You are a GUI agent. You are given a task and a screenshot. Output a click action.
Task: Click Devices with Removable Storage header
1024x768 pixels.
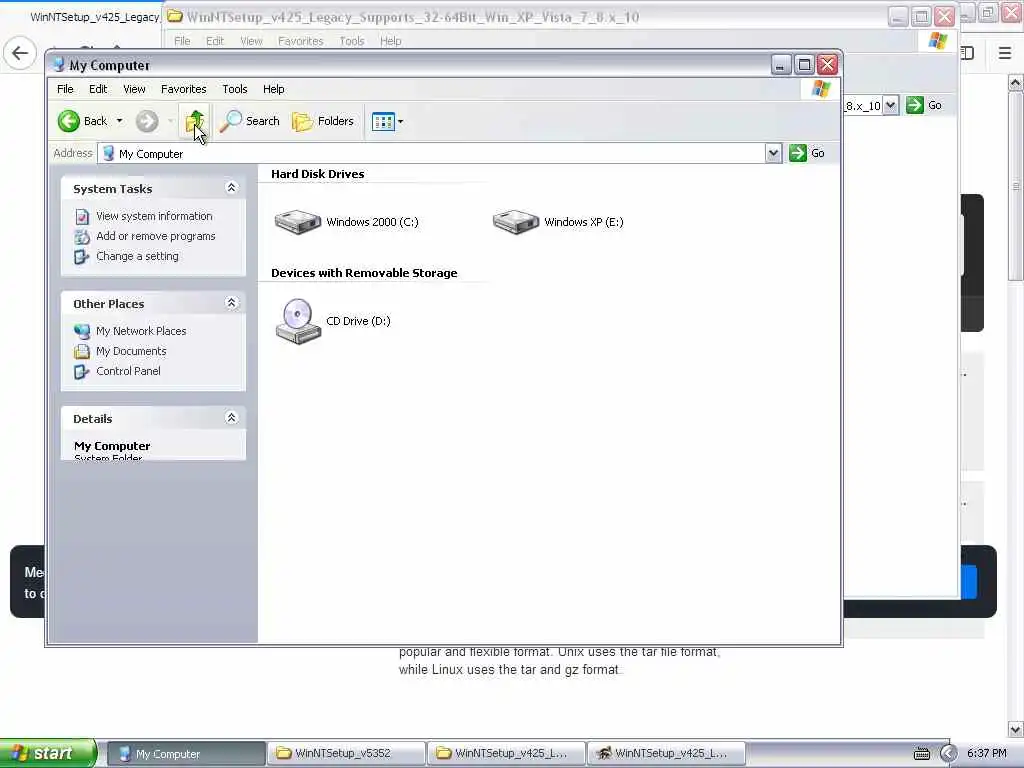[364, 273]
